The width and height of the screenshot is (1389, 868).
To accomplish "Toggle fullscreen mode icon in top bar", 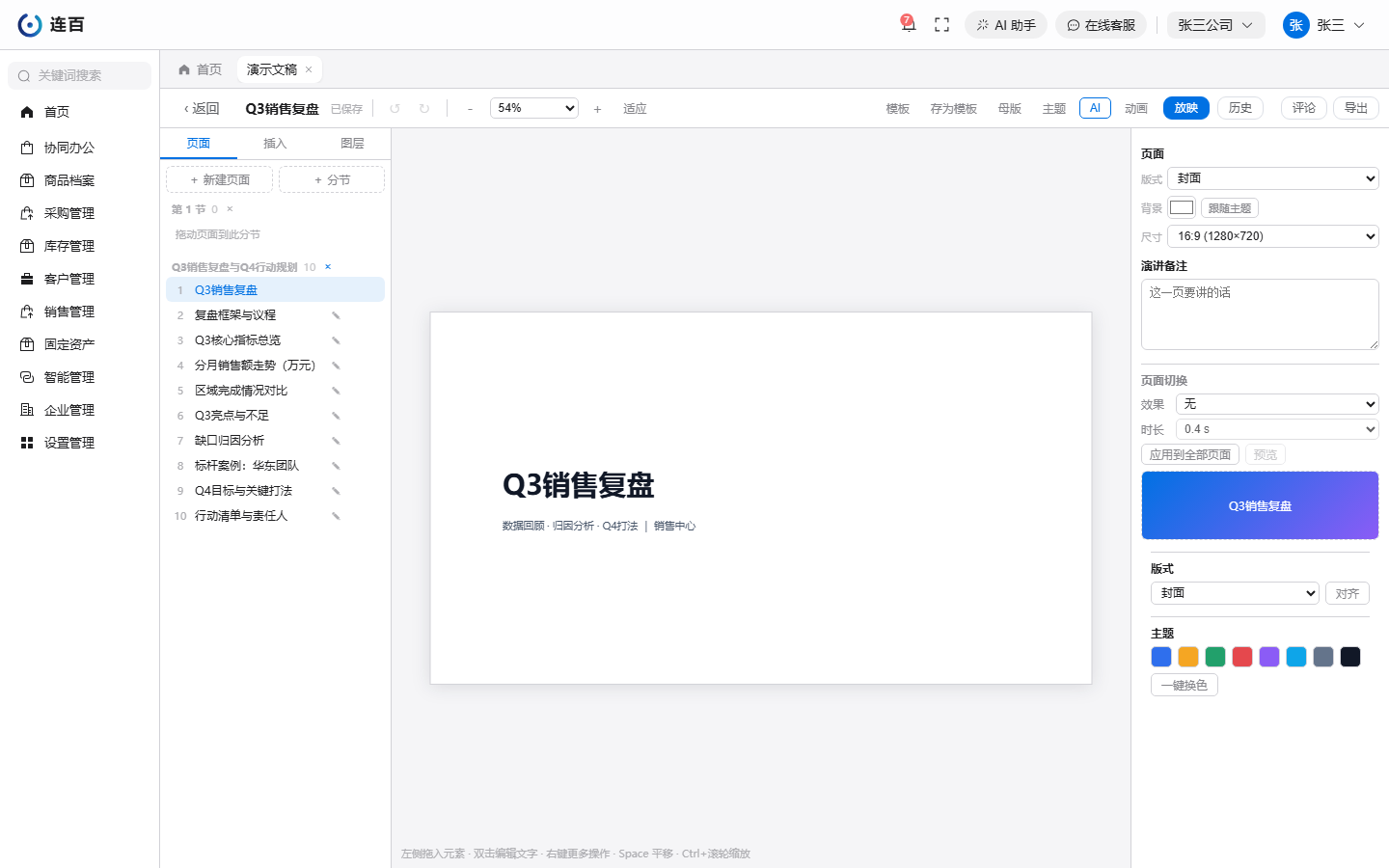I will [942, 25].
